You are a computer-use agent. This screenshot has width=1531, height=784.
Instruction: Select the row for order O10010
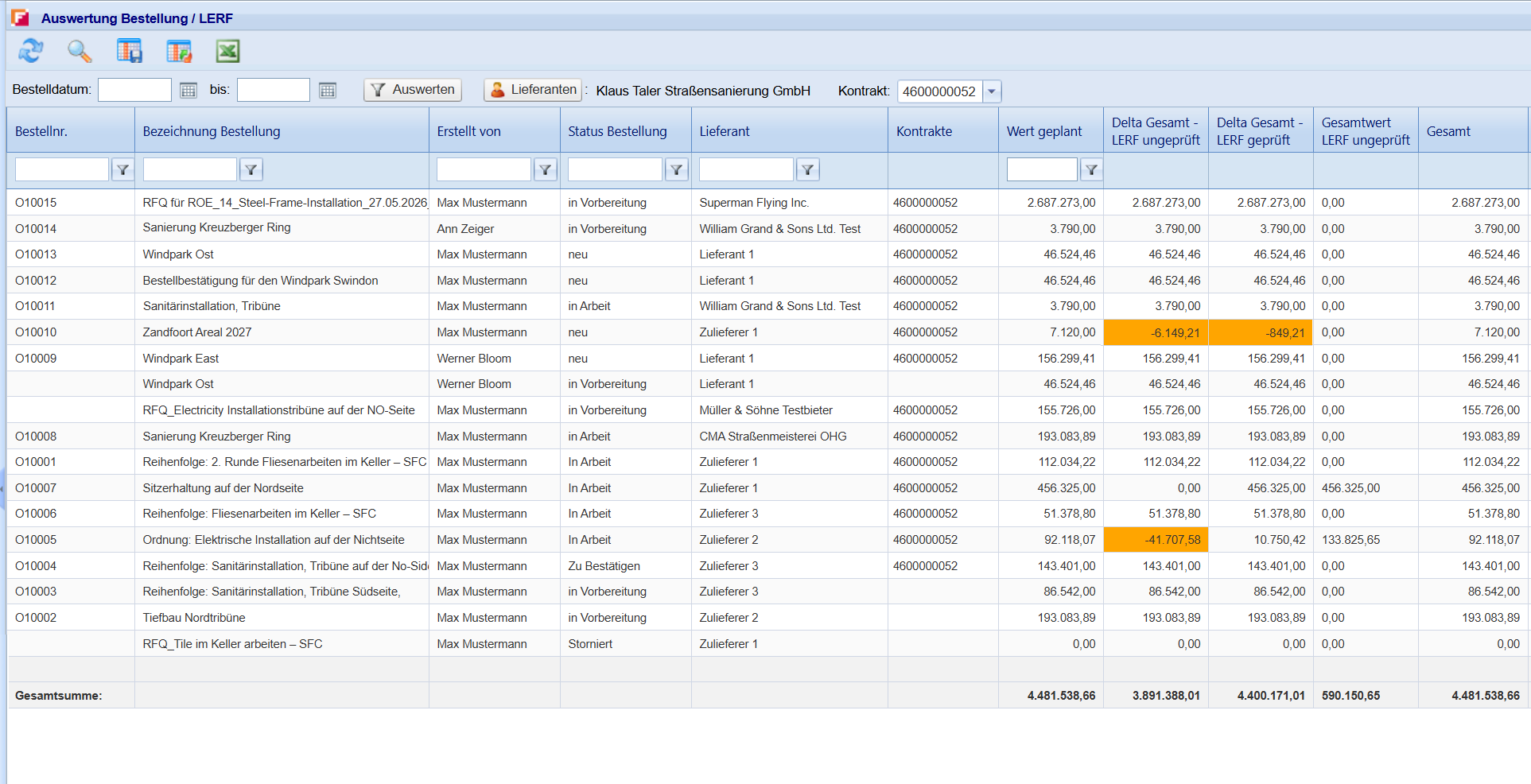(x=767, y=332)
